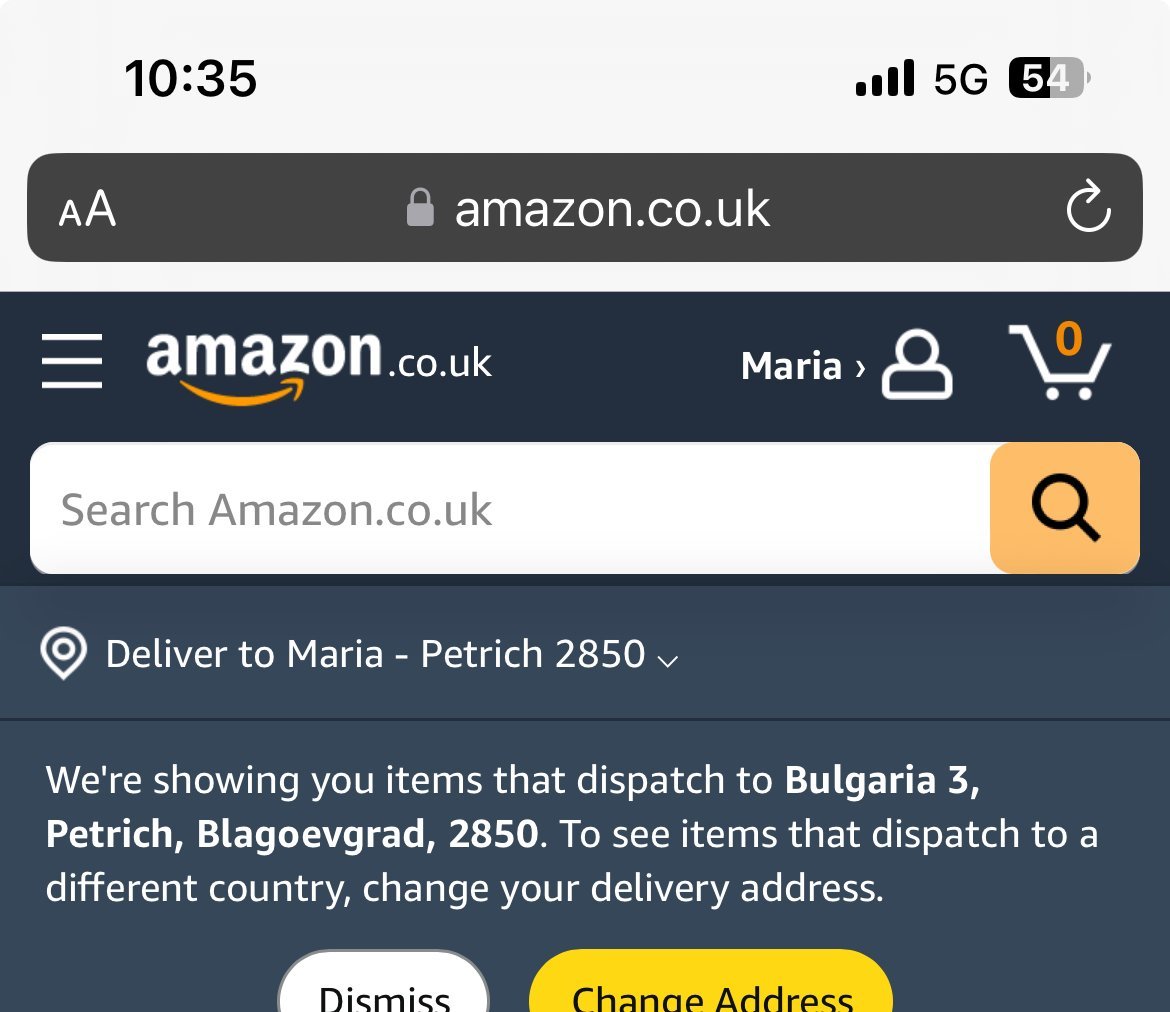The width and height of the screenshot is (1170, 1012).
Task: Open the AA text size menu
Action: coord(87,208)
